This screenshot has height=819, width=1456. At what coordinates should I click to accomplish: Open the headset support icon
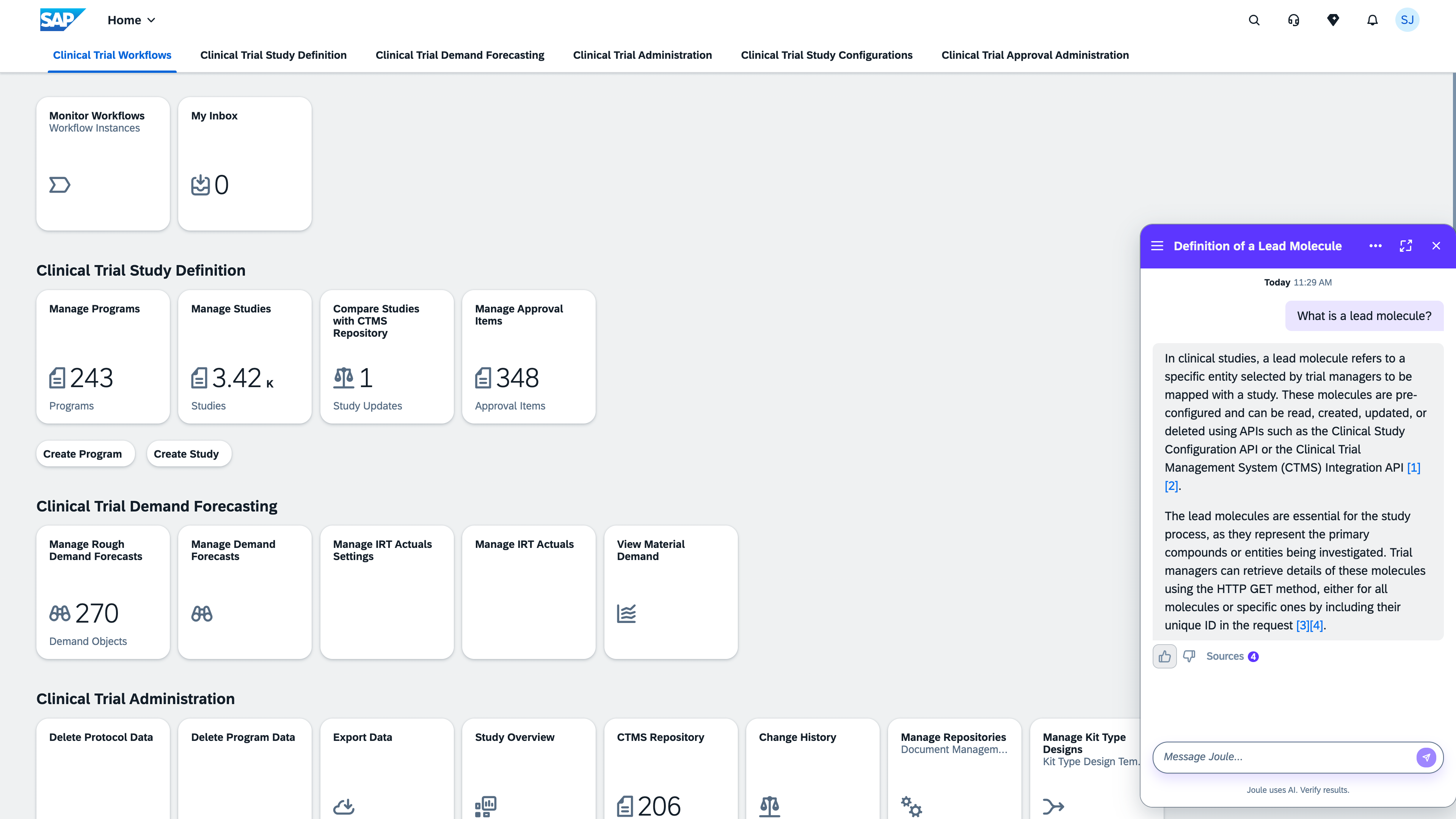pyautogui.click(x=1293, y=20)
